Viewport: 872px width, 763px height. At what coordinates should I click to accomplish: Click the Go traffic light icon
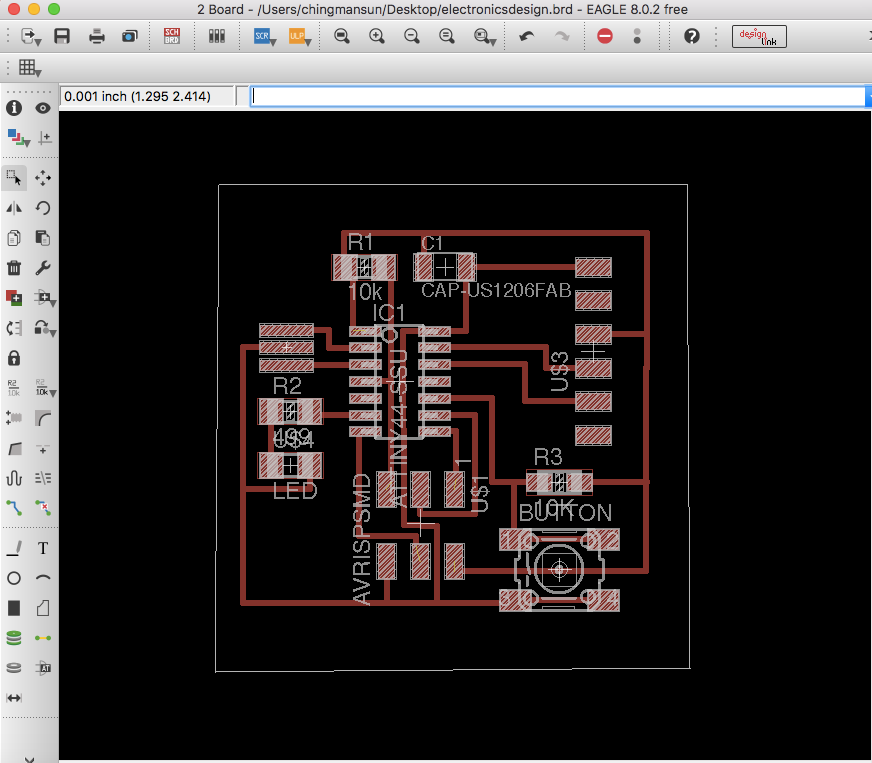(x=637, y=36)
